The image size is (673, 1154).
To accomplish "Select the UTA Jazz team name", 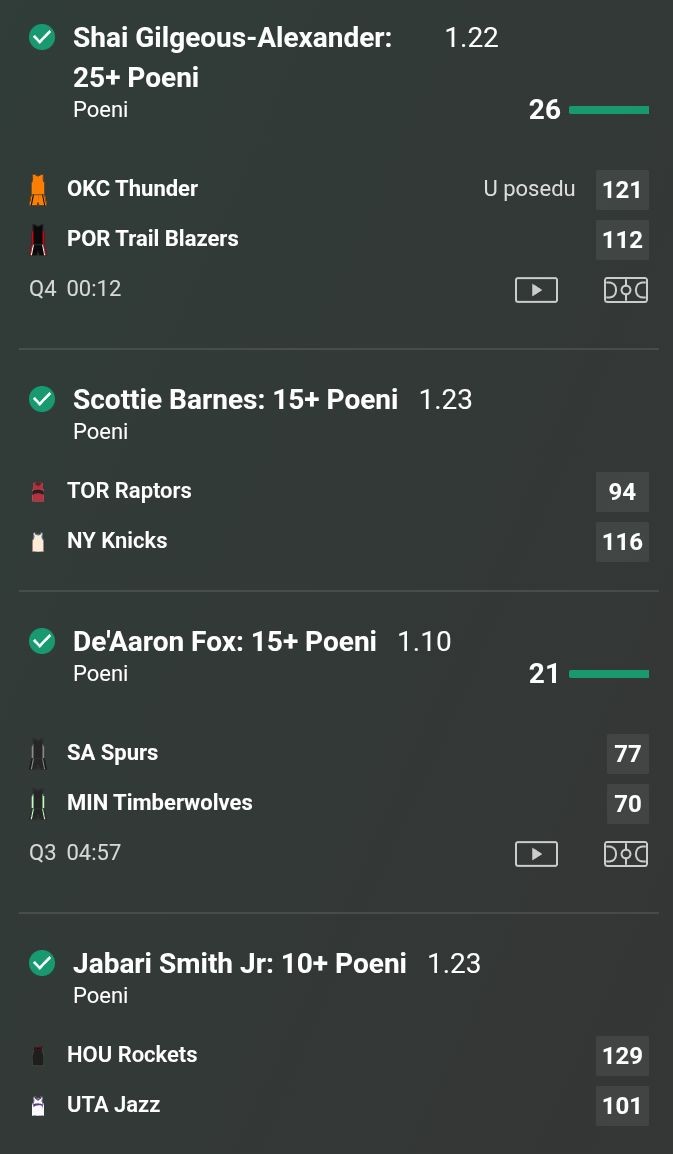I will click(113, 1105).
